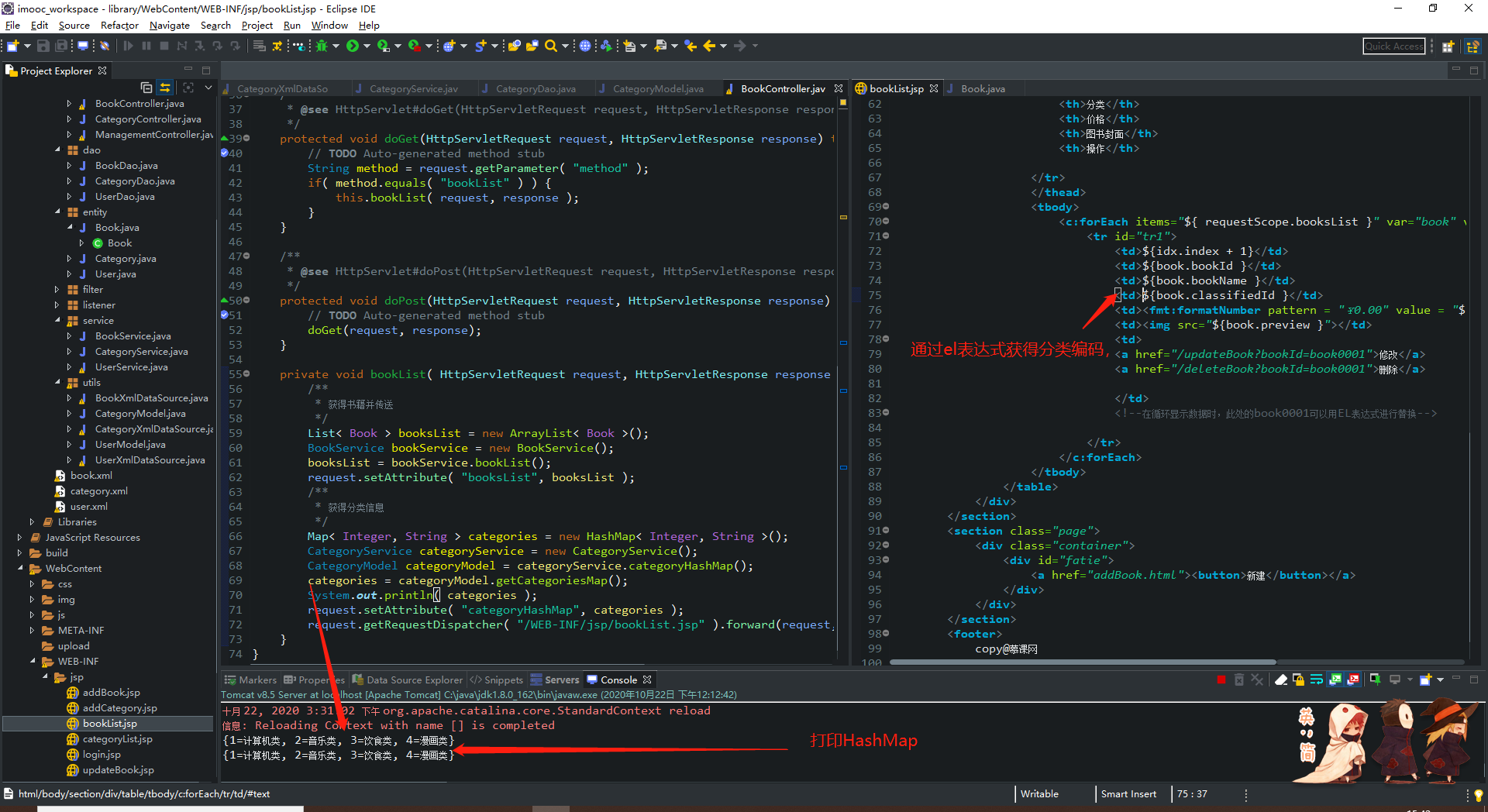The width and height of the screenshot is (1488, 812).
Task: Click the Previous Annotation toolbar icon
Action: point(660,46)
